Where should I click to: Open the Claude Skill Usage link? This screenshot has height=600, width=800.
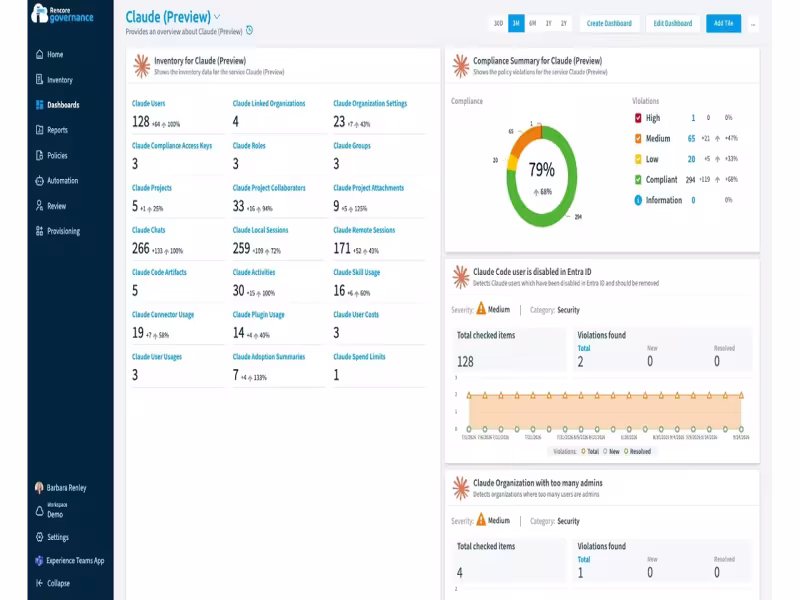point(356,272)
